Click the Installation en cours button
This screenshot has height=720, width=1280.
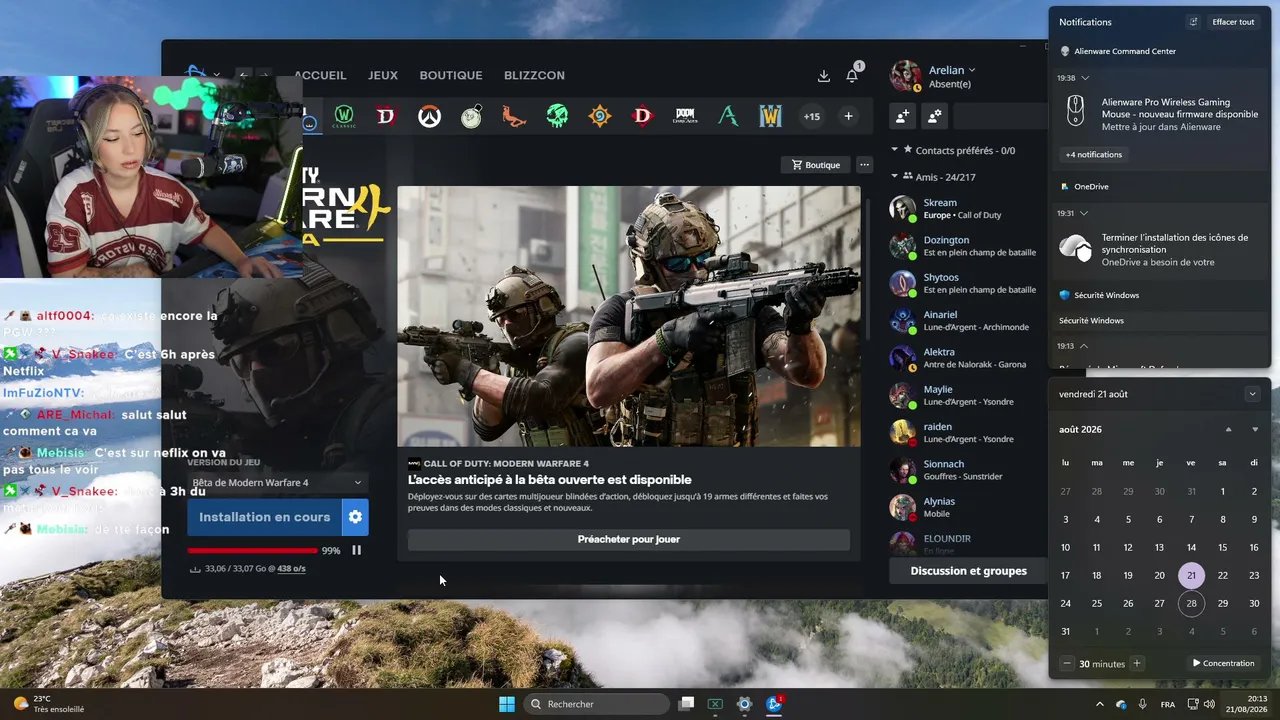[x=264, y=517]
